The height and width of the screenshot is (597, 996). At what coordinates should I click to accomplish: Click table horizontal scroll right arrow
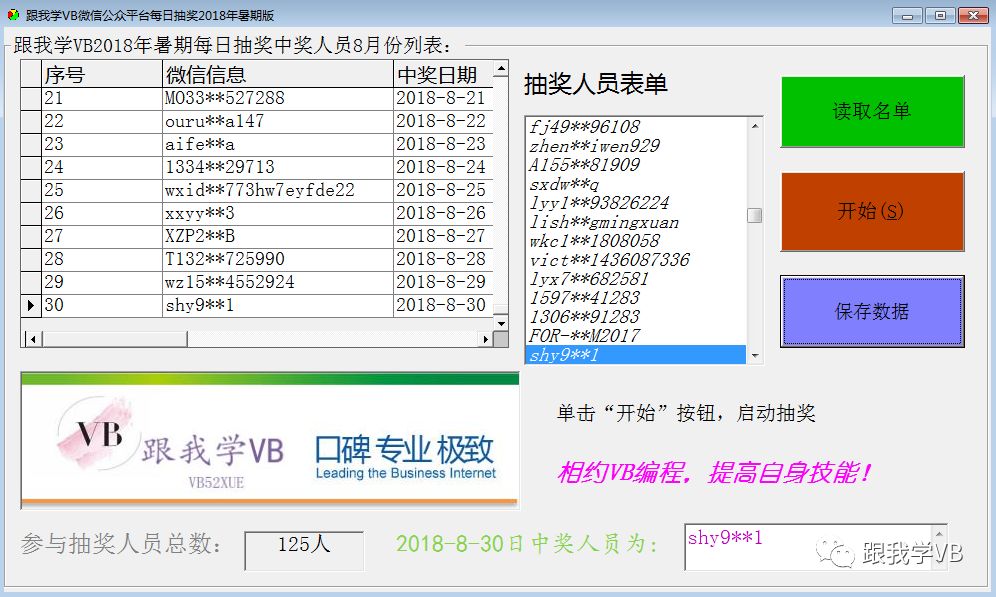[x=486, y=339]
